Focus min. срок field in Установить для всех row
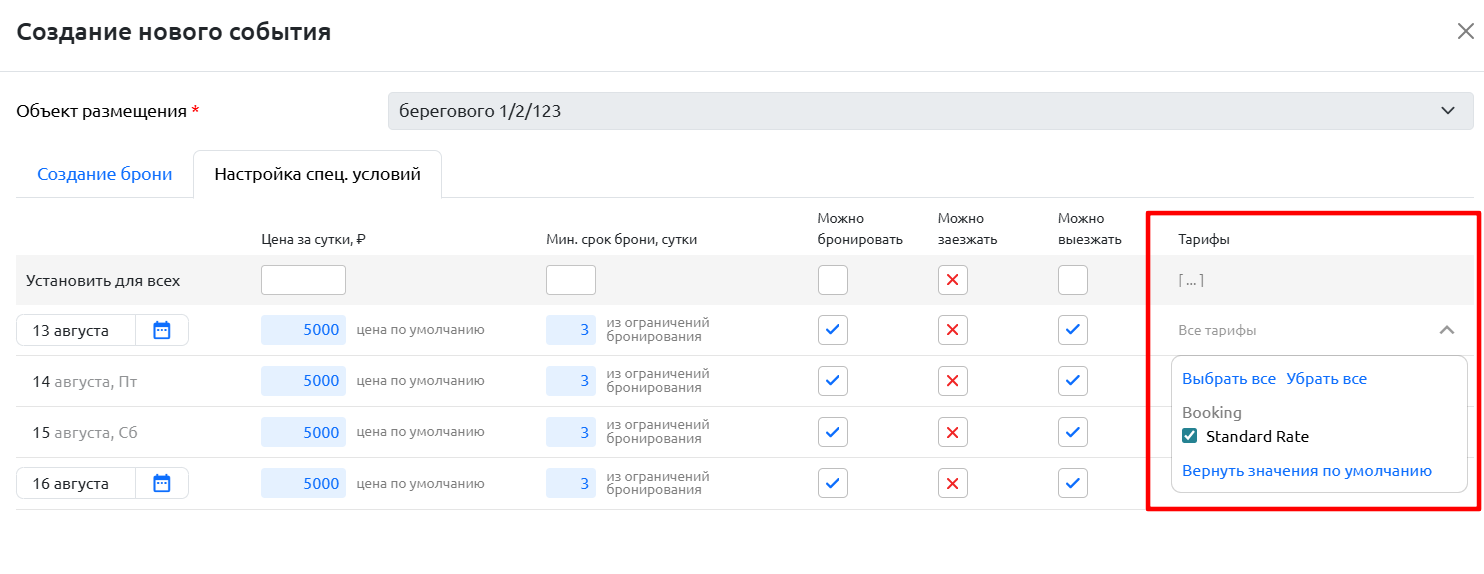Screen dimensions: 1484x574 tap(571, 280)
